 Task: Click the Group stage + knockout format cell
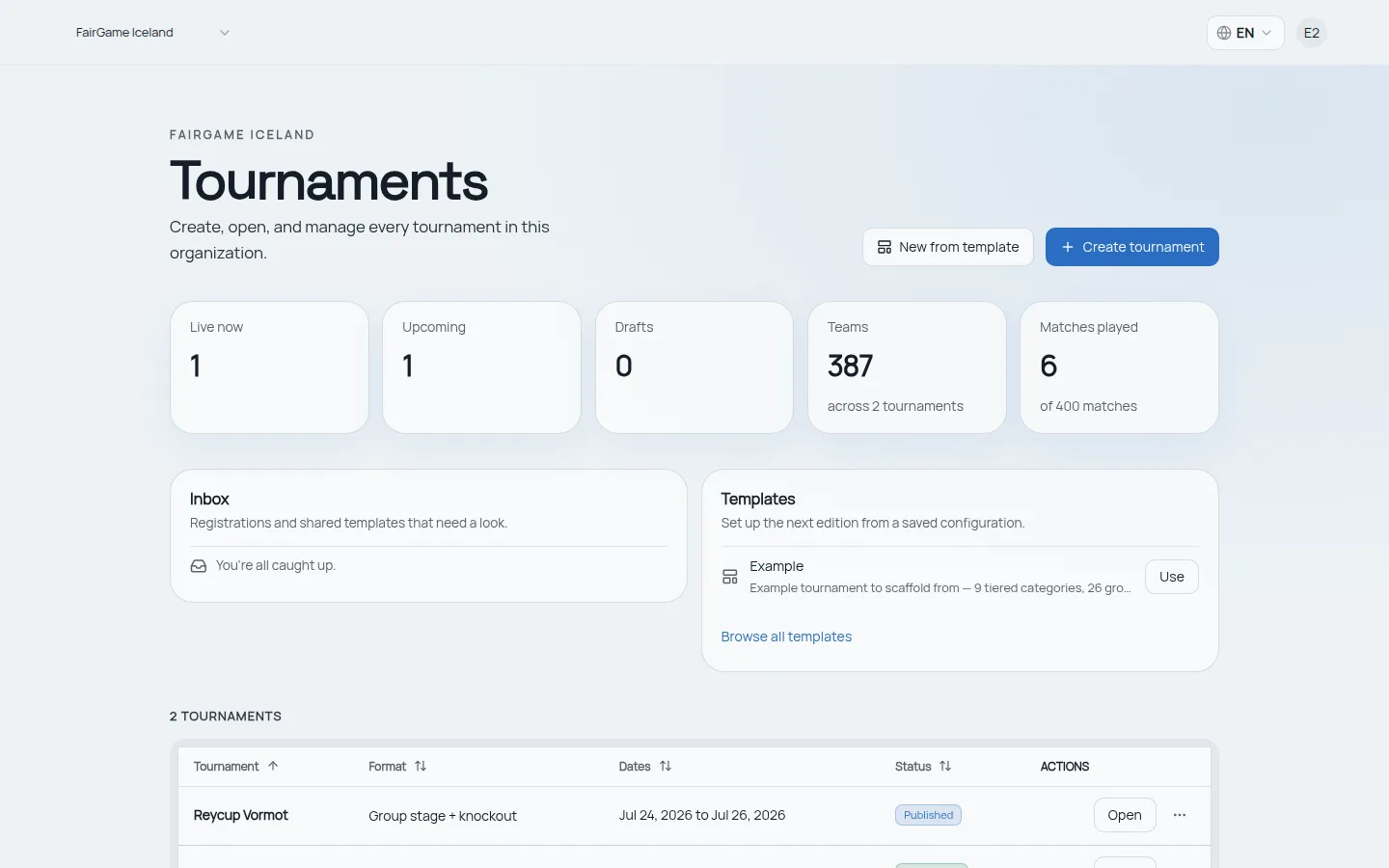coord(443,816)
